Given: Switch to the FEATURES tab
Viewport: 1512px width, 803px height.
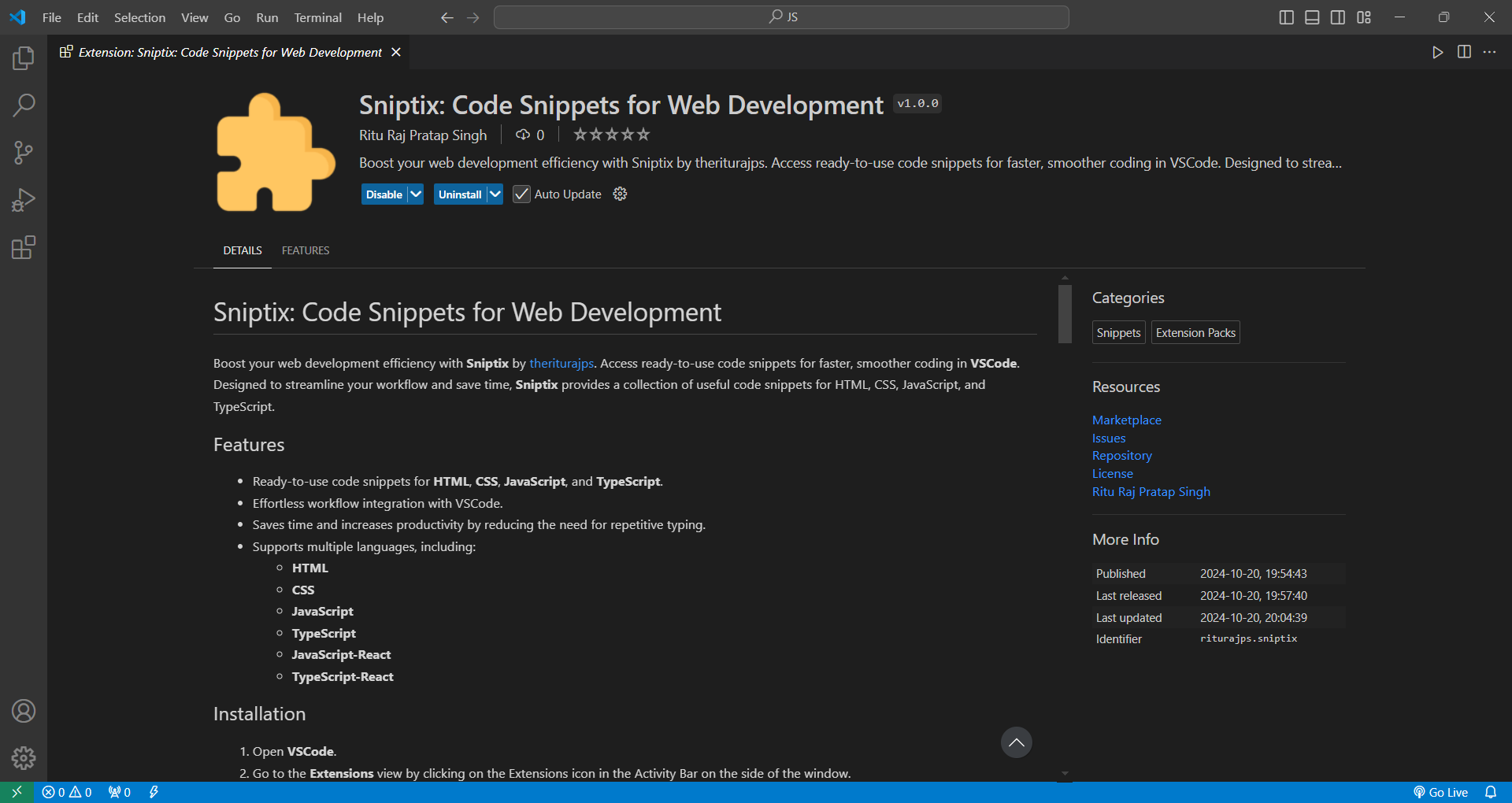Looking at the screenshot, I should (x=306, y=250).
